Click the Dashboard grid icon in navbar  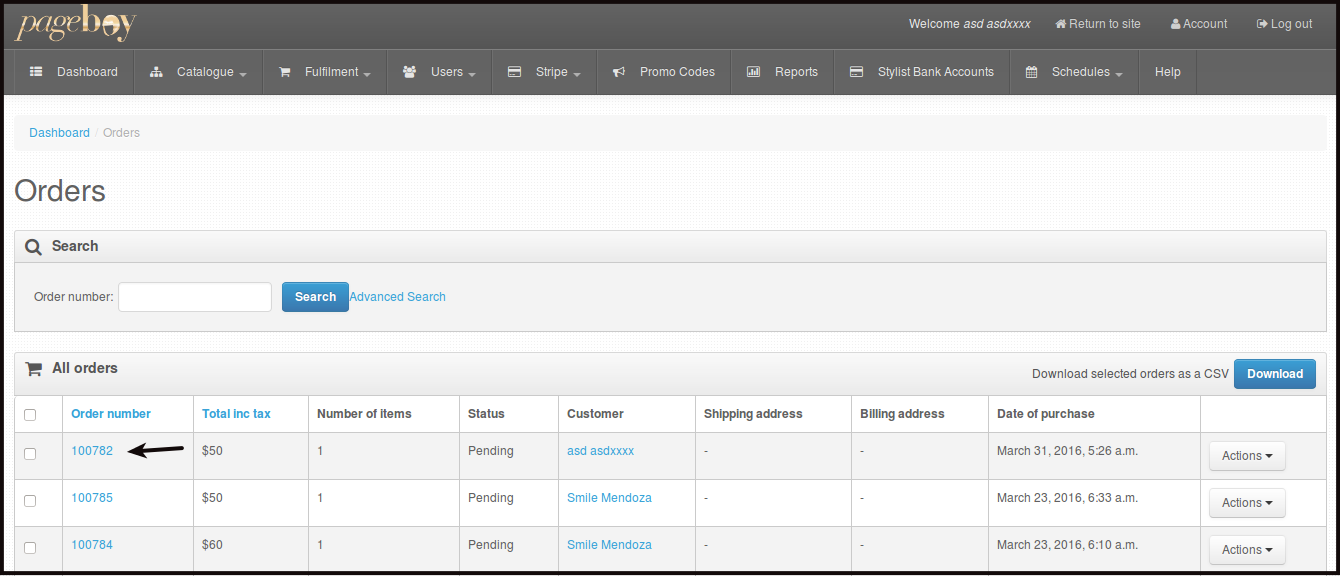[36, 72]
